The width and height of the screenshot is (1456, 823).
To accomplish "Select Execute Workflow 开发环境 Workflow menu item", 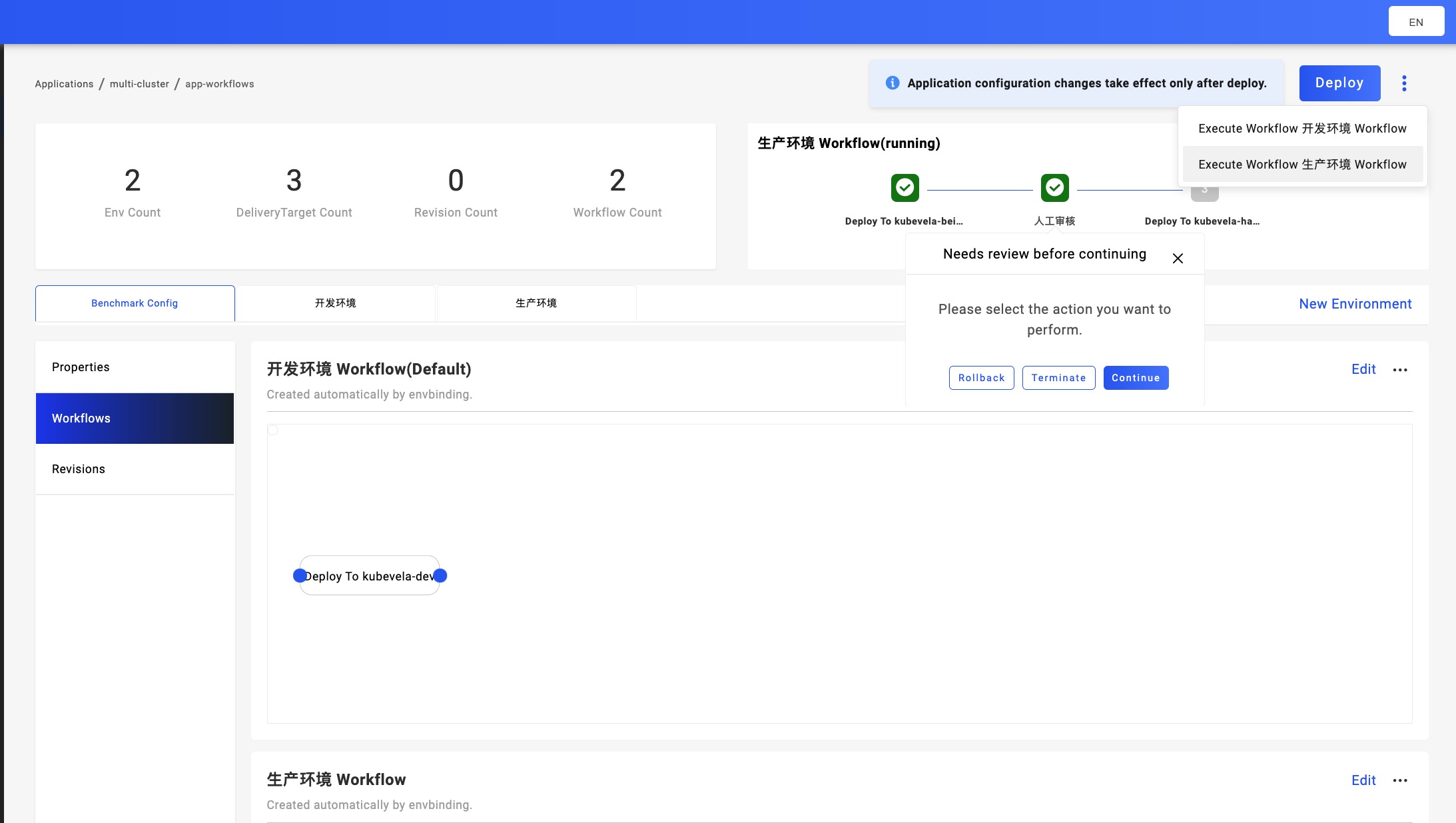I will coord(1302,129).
